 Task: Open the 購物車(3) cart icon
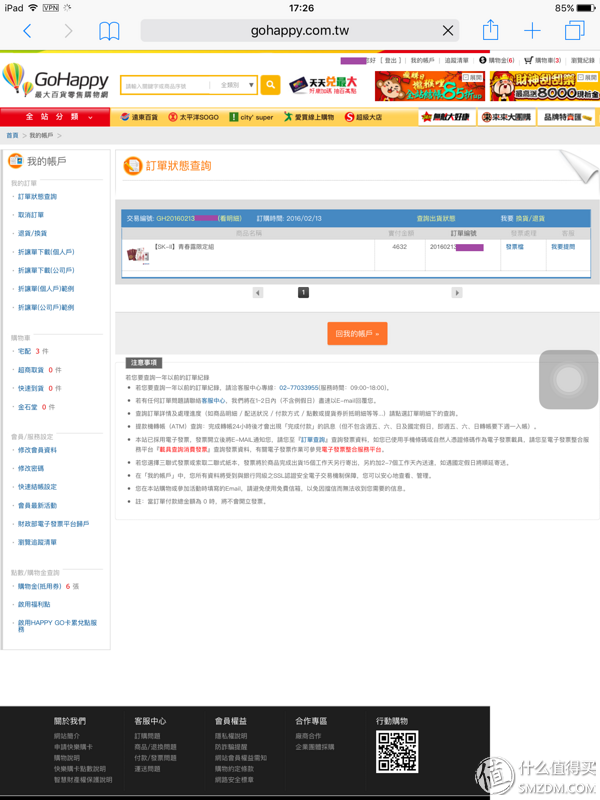pos(542,60)
